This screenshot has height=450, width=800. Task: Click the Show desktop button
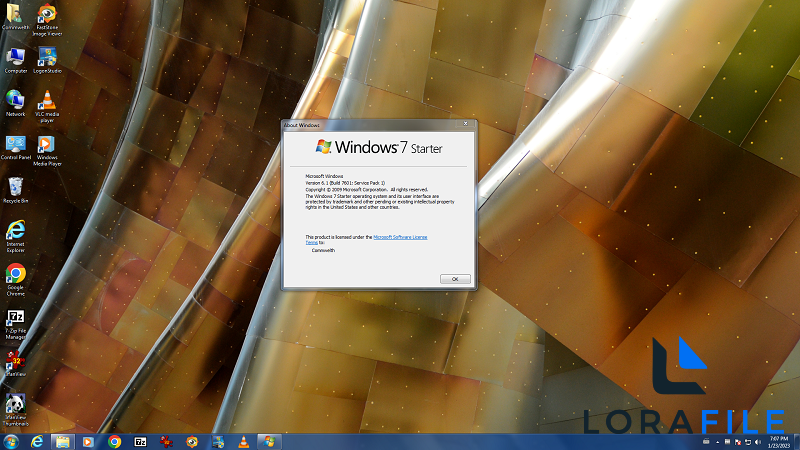(796, 442)
